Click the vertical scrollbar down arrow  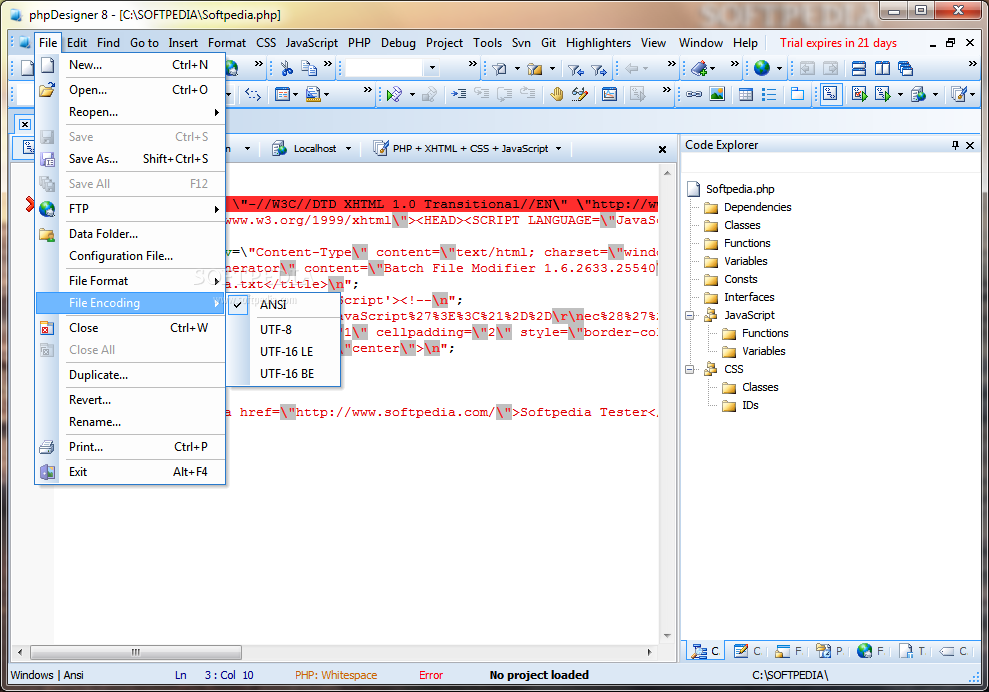click(667, 636)
